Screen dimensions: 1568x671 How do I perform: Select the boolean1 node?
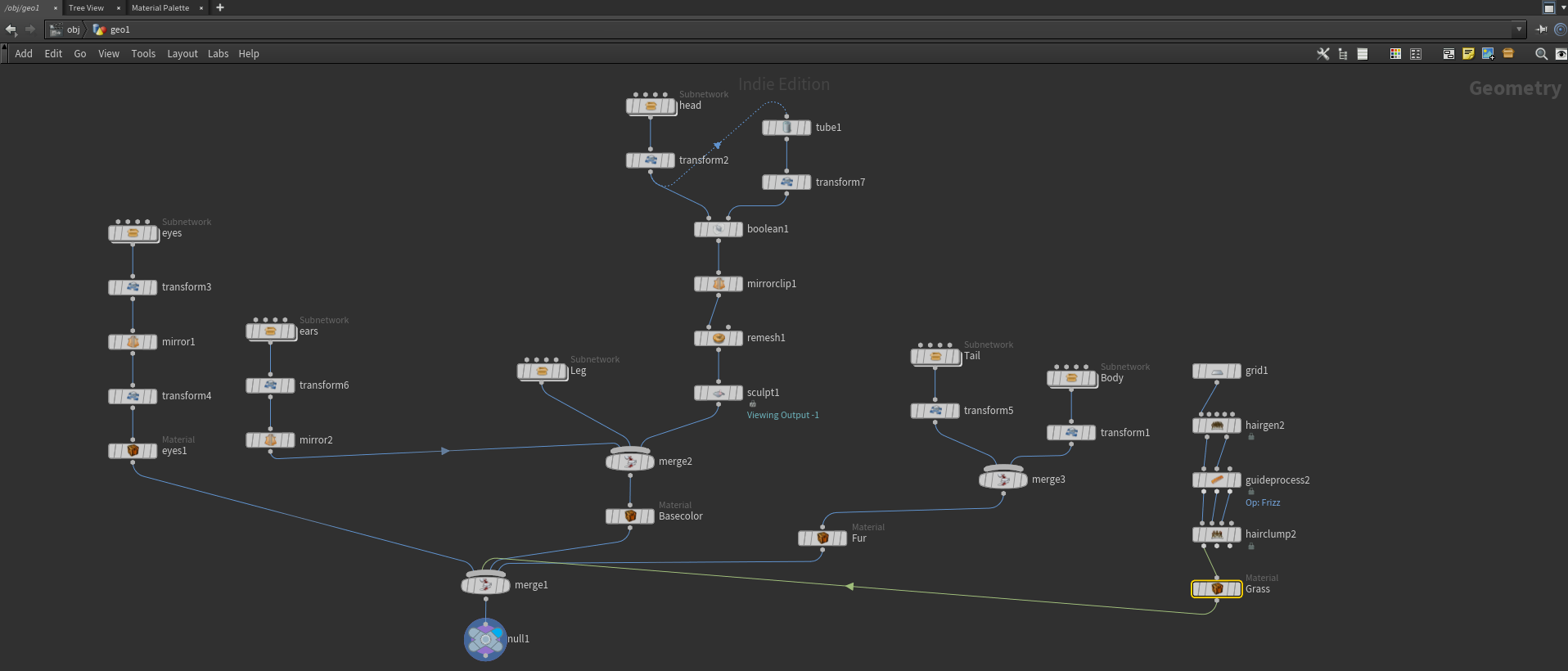click(719, 229)
